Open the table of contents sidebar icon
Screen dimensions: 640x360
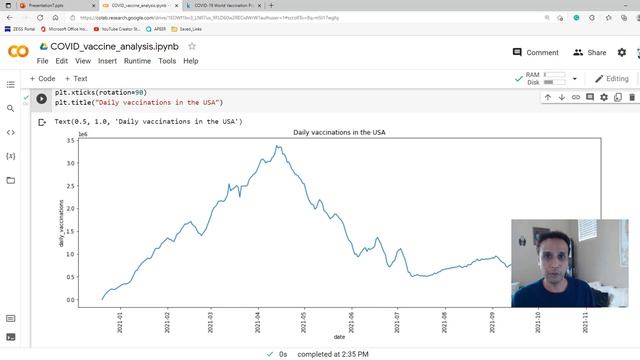(x=11, y=84)
